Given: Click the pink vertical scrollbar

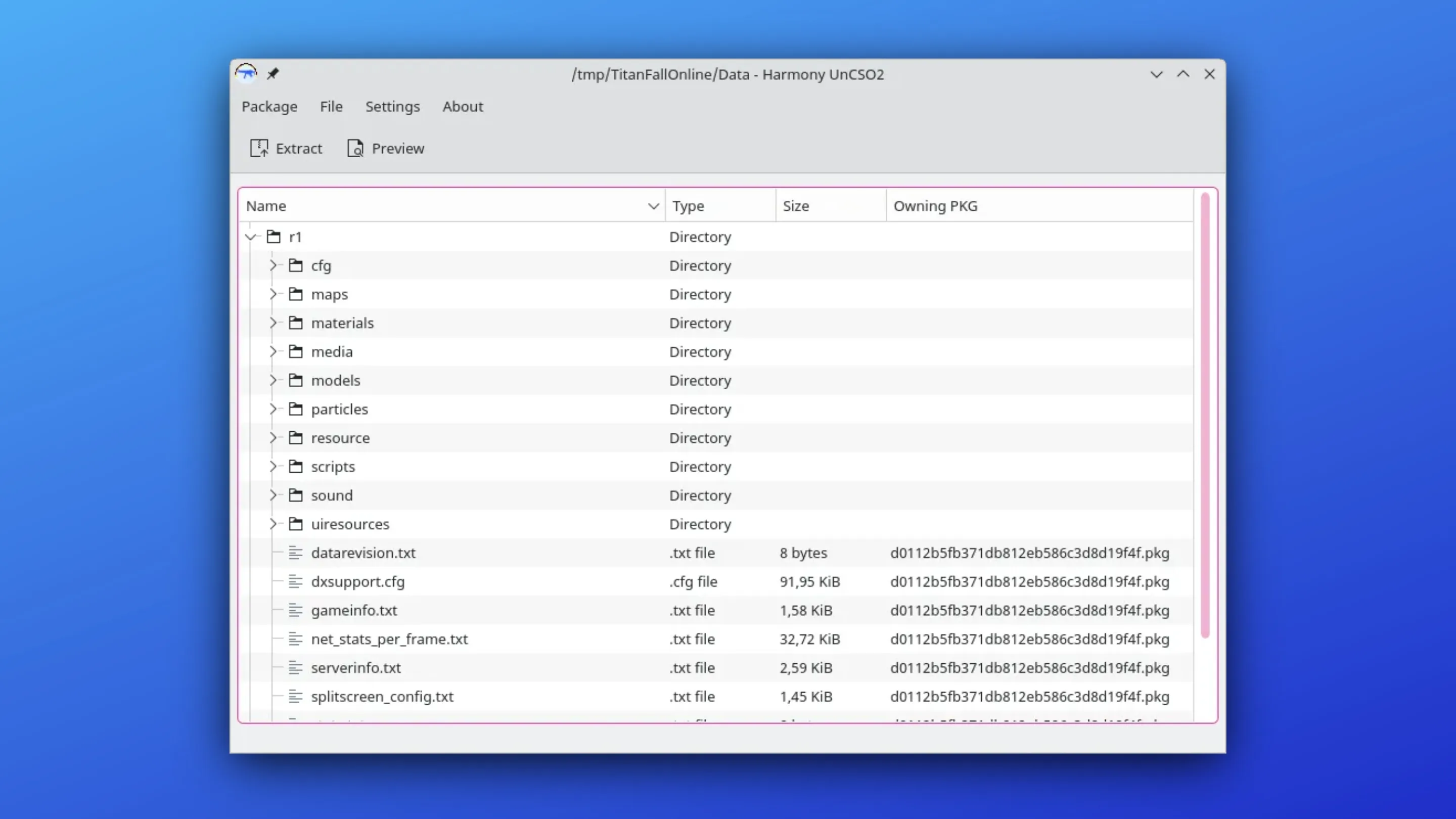Looking at the screenshot, I should 1204,416.
